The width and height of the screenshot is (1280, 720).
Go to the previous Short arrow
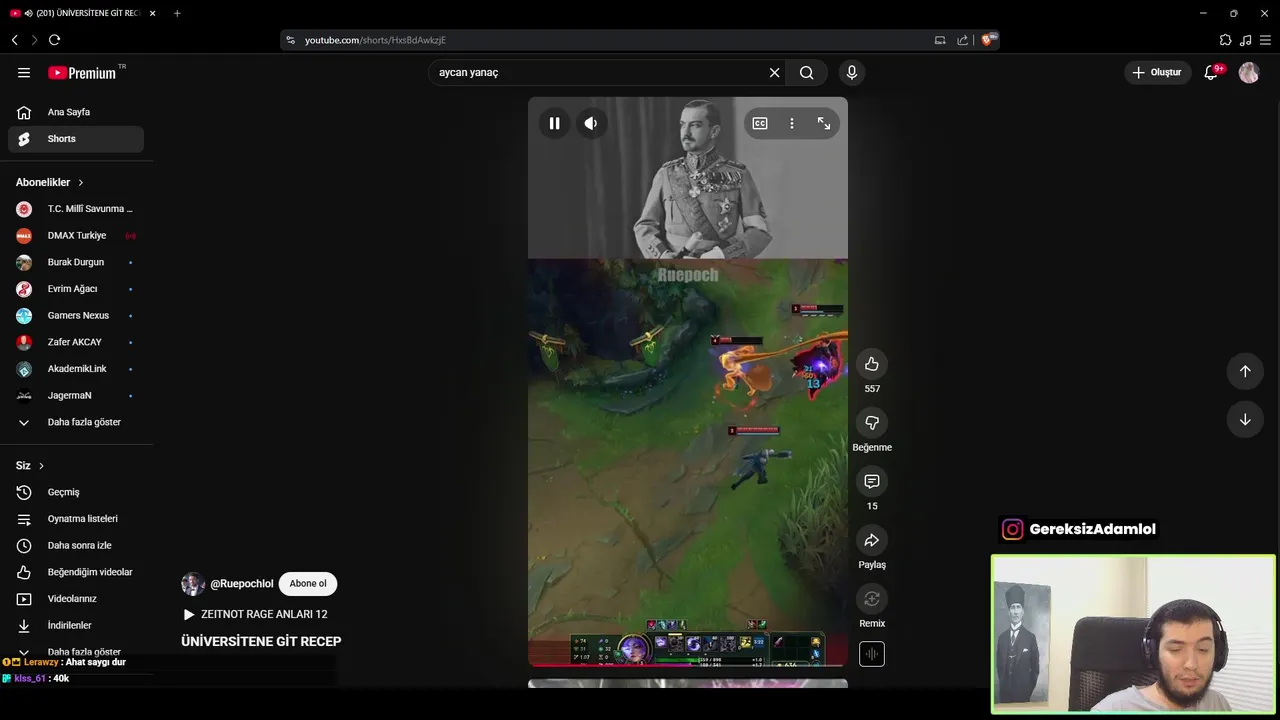1245,371
